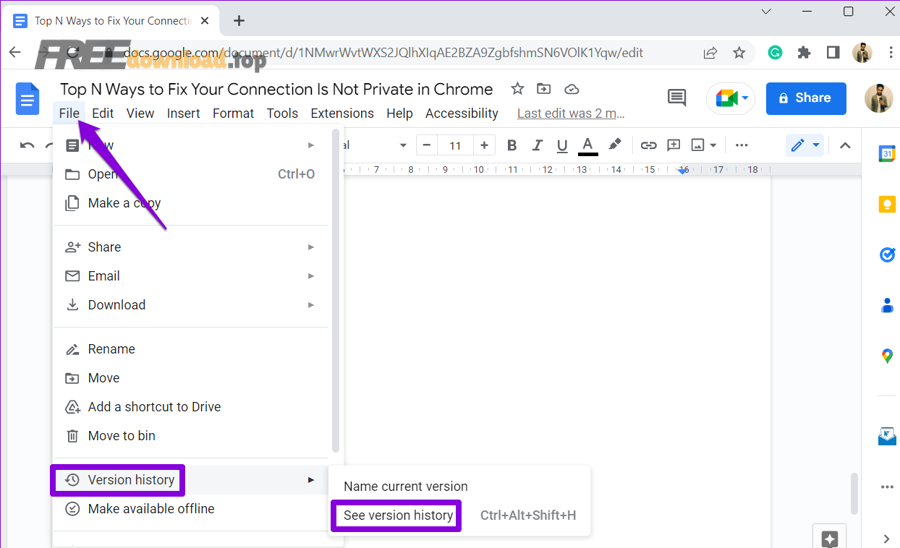Image resolution: width=900 pixels, height=548 pixels.
Task: Toggle bold formatting
Action: [x=511, y=145]
